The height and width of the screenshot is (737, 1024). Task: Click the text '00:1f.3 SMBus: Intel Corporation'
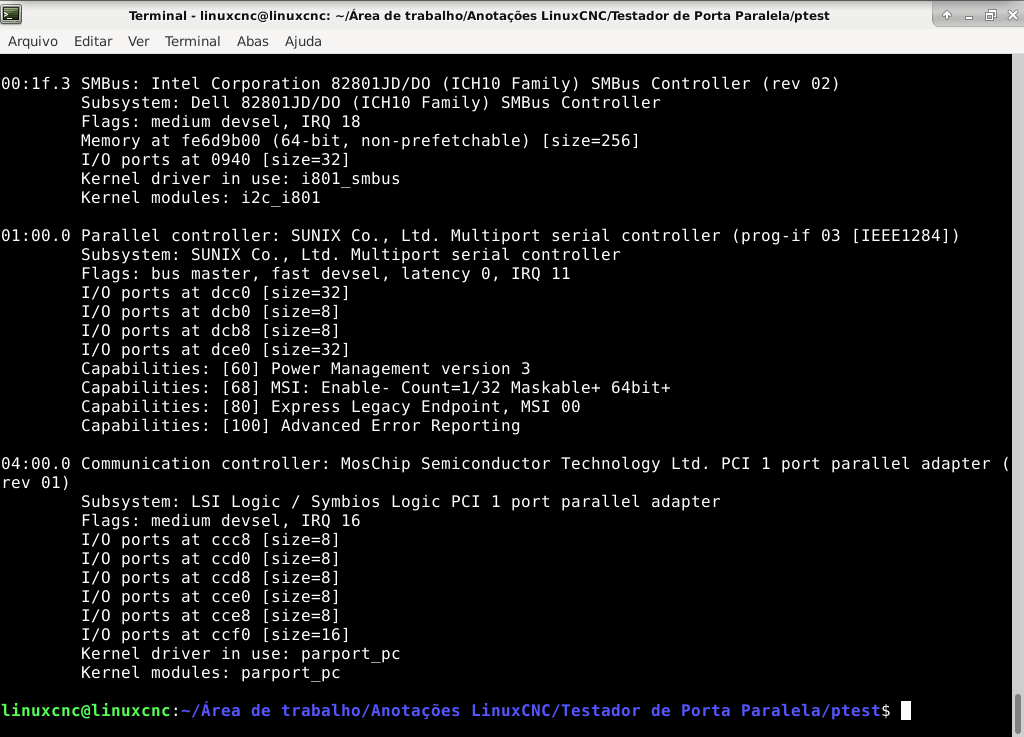pyautogui.click(x=161, y=84)
